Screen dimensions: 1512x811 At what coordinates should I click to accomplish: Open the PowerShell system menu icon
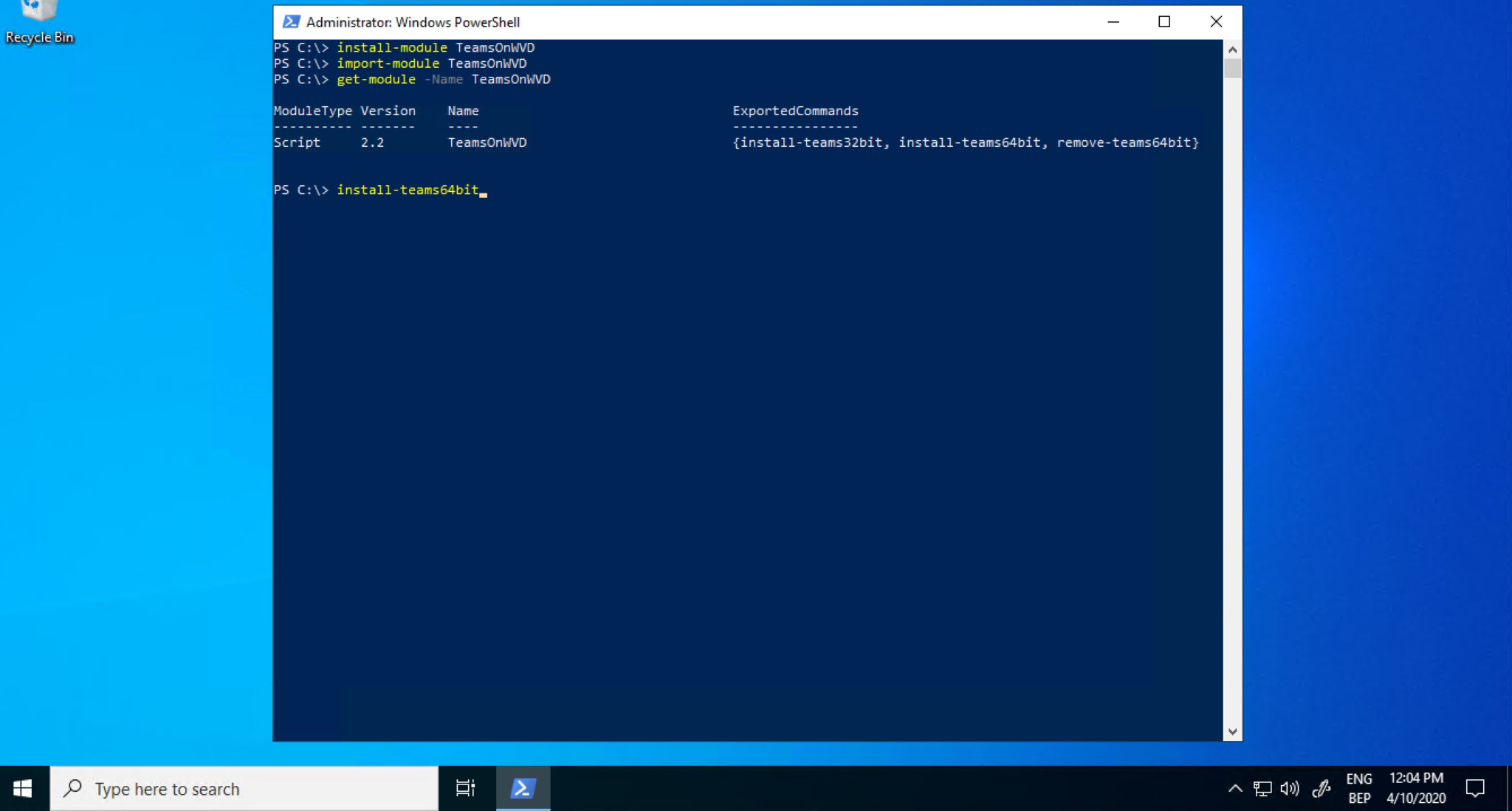(293, 22)
